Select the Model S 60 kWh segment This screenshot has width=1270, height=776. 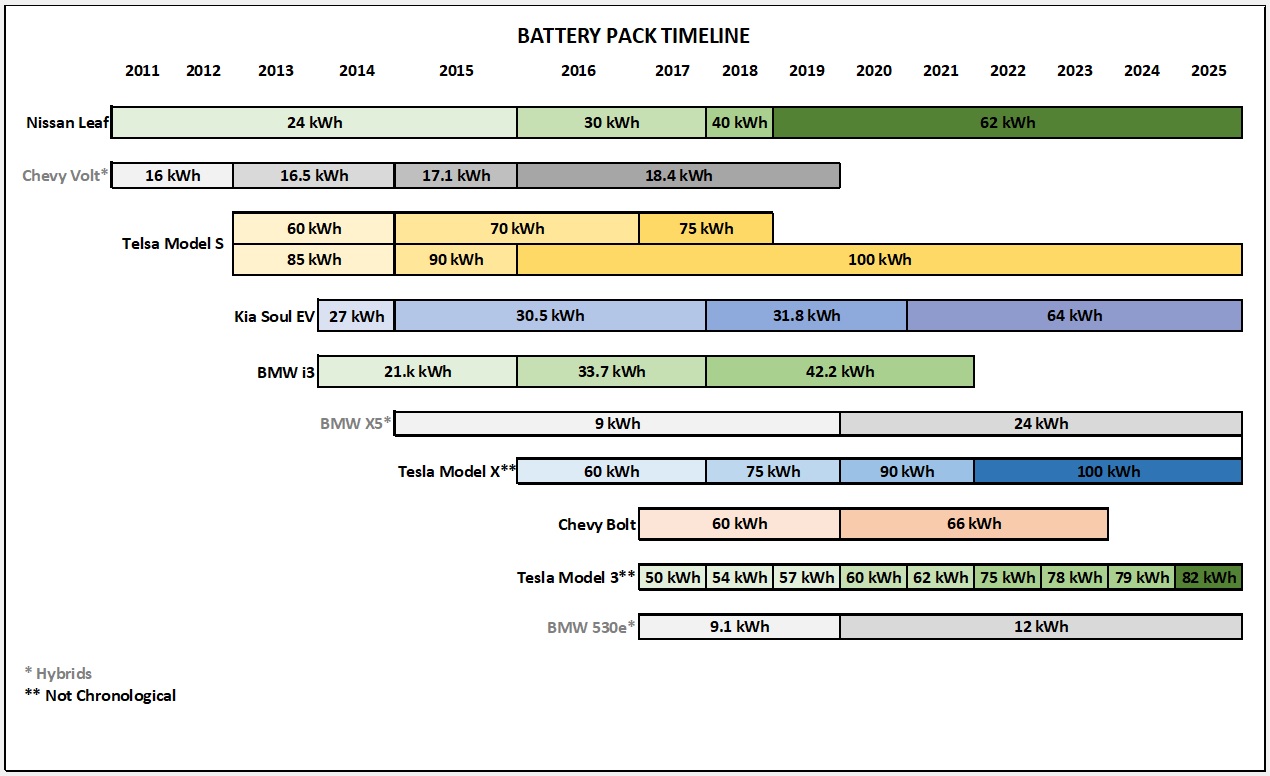click(314, 228)
